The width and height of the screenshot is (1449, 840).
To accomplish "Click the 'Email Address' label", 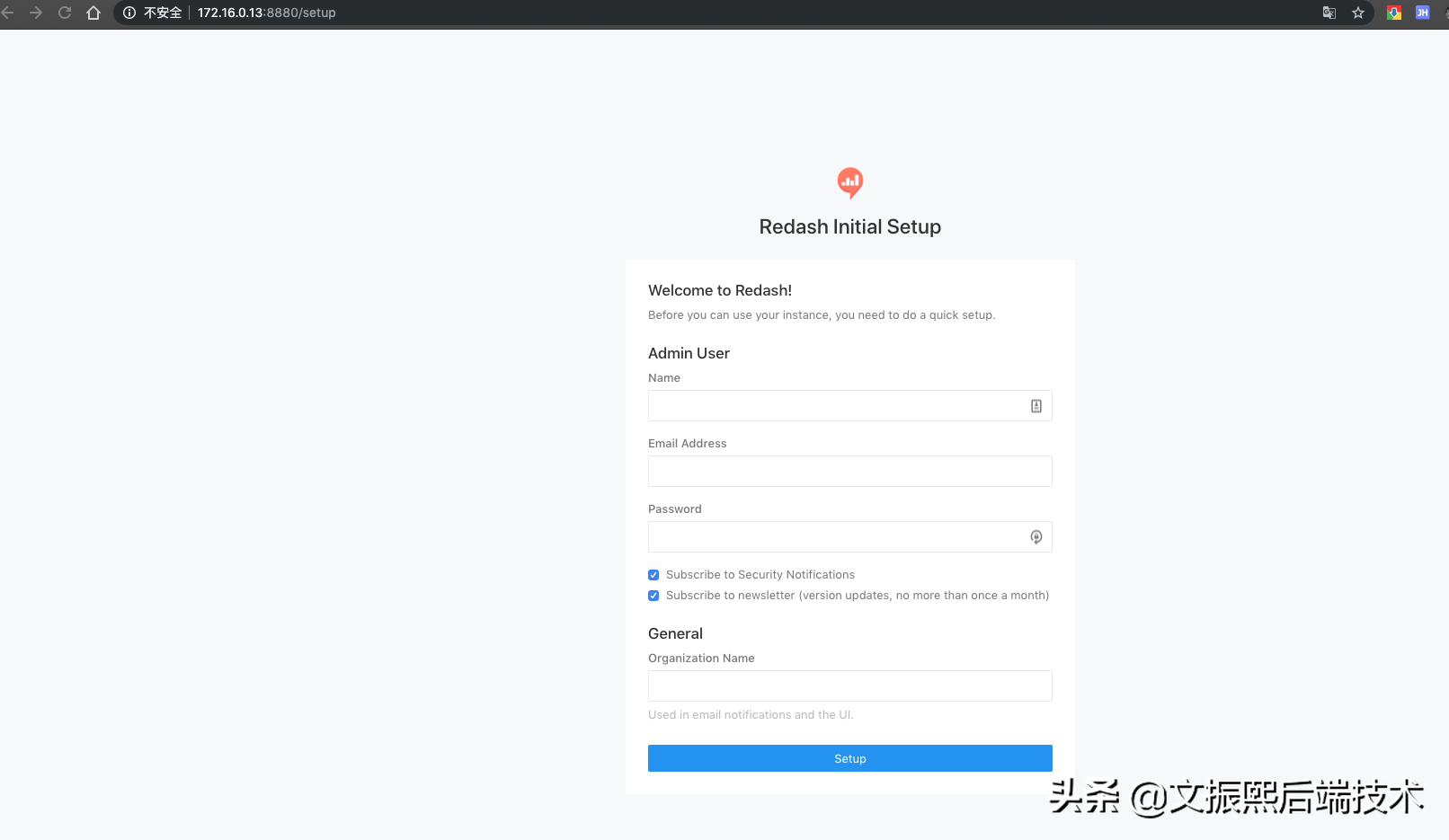I will click(688, 444).
